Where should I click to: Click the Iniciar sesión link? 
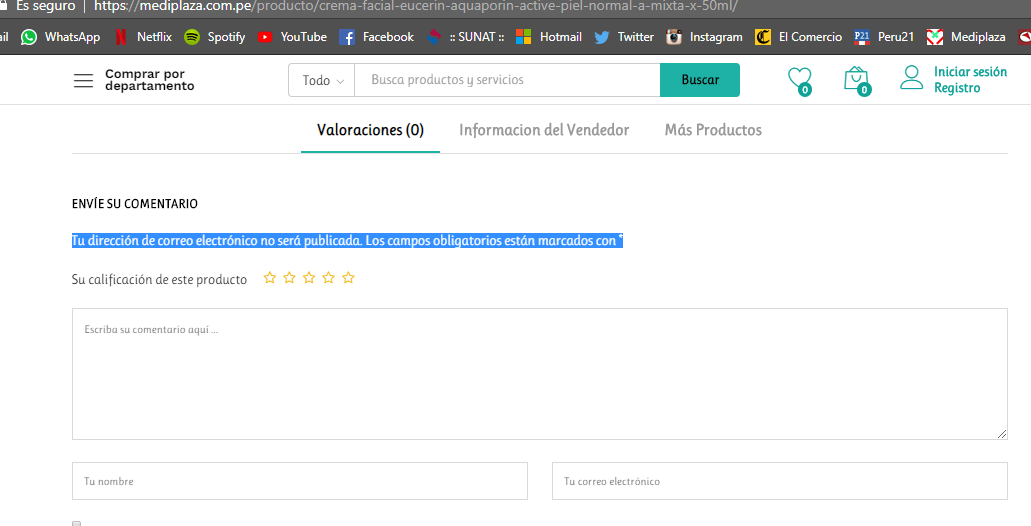[x=971, y=72]
